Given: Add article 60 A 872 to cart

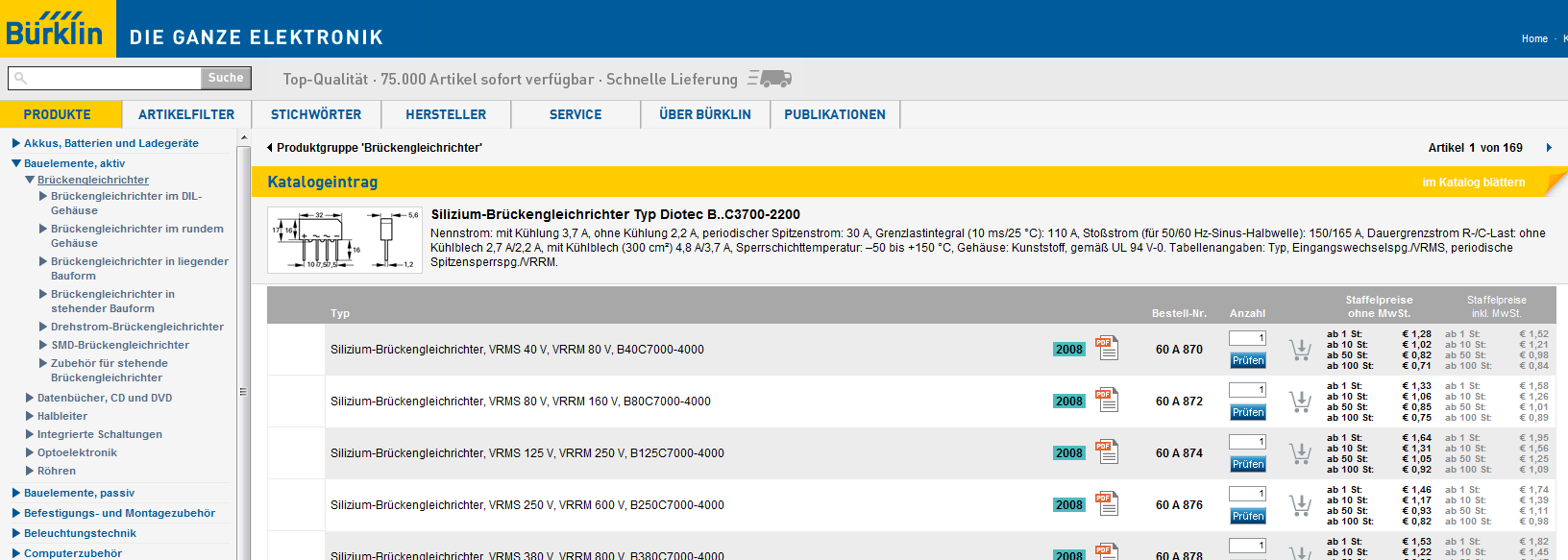Looking at the screenshot, I should pyautogui.click(x=1300, y=402).
